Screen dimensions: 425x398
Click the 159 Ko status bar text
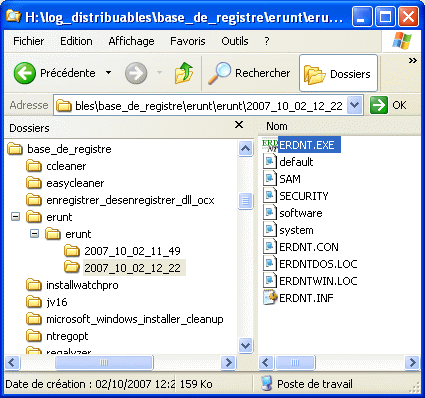(x=196, y=384)
